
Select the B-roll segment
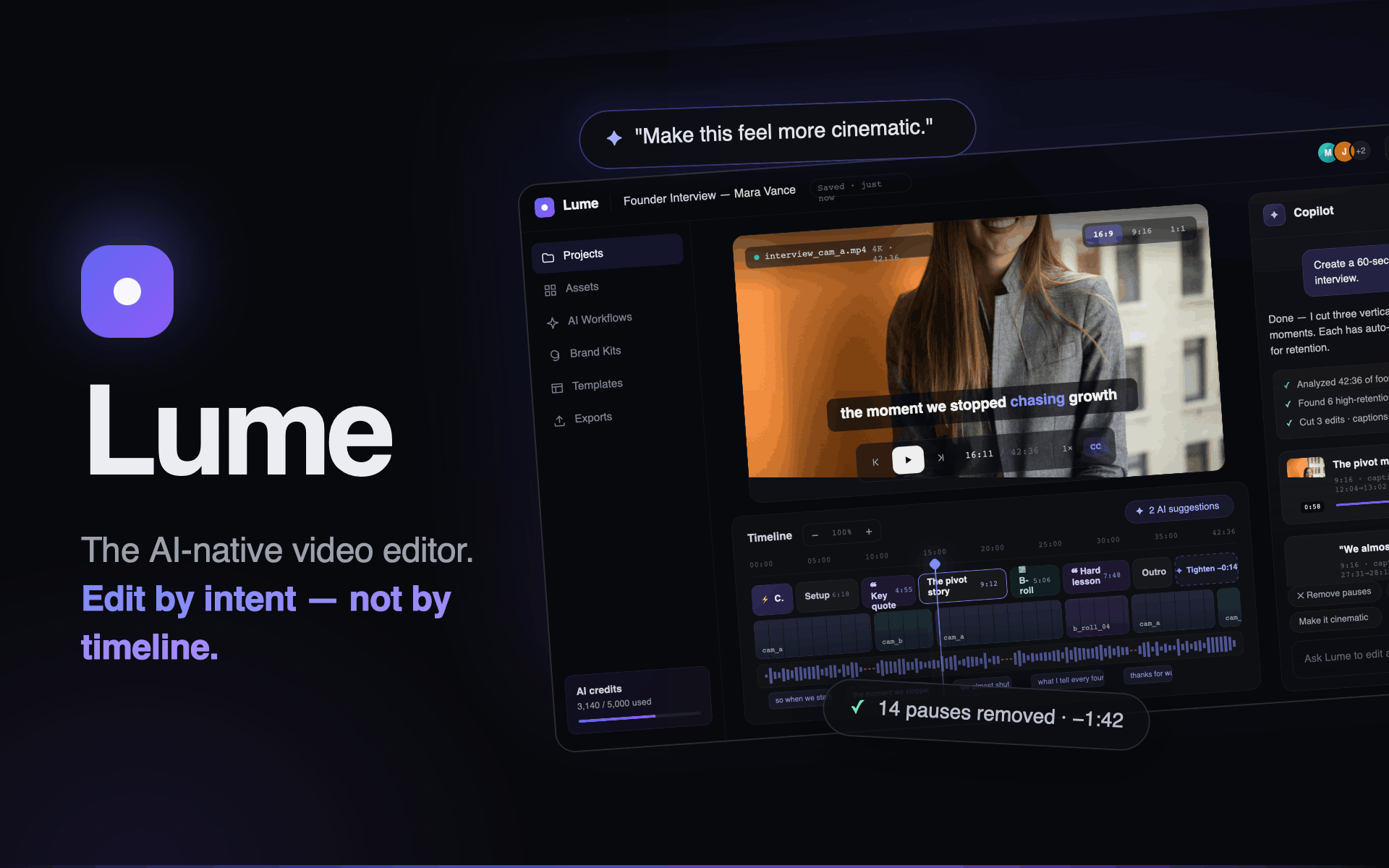click(1035, 582)
